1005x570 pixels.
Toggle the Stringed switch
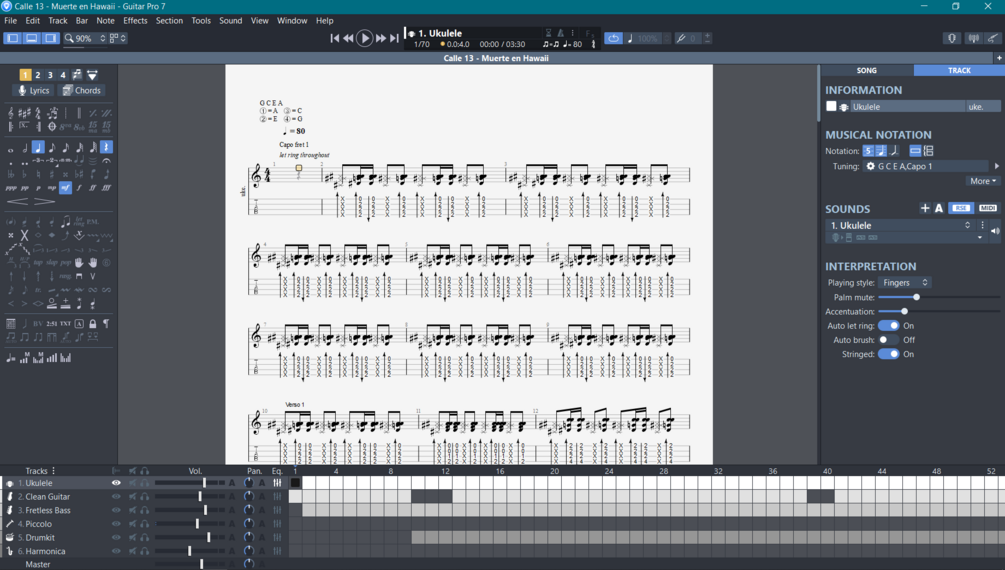[x=888, y=354]
